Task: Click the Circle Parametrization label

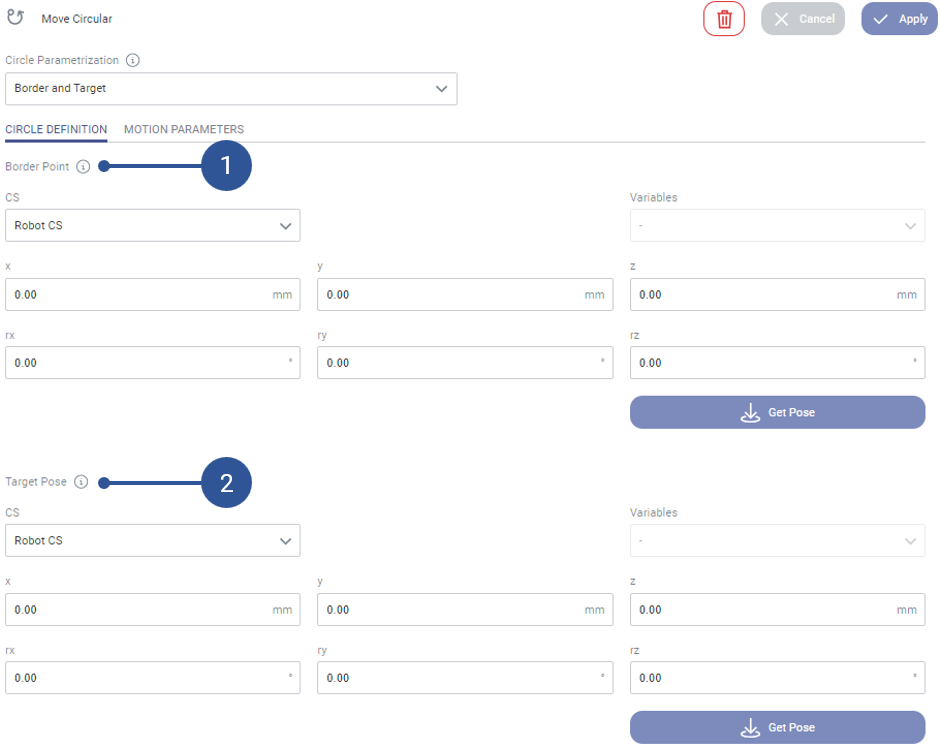Action: tap(62, 60)
